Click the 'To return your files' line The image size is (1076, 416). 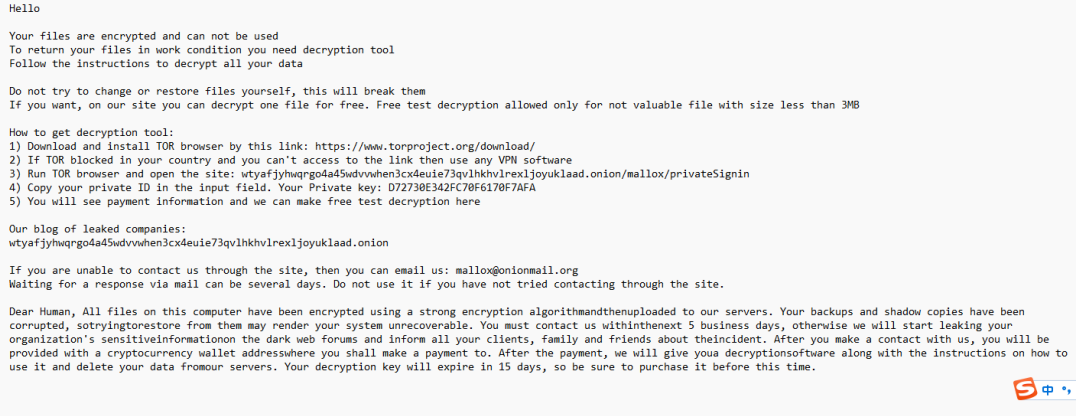coord(201,50)
